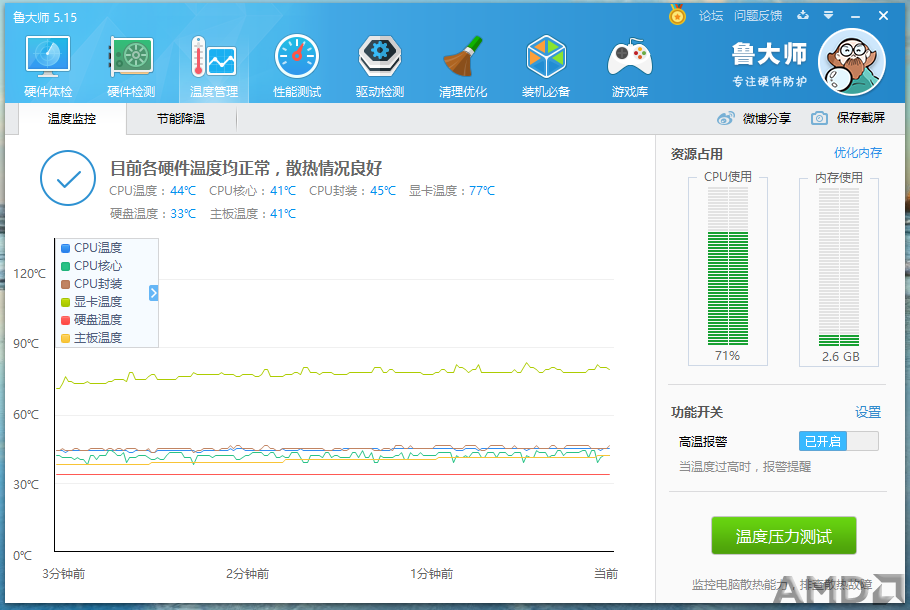The width and height of the screenshot is (910, 610).
Task: Toggle 硬盘温度 red legend swatch
Action: click(66, 320)
